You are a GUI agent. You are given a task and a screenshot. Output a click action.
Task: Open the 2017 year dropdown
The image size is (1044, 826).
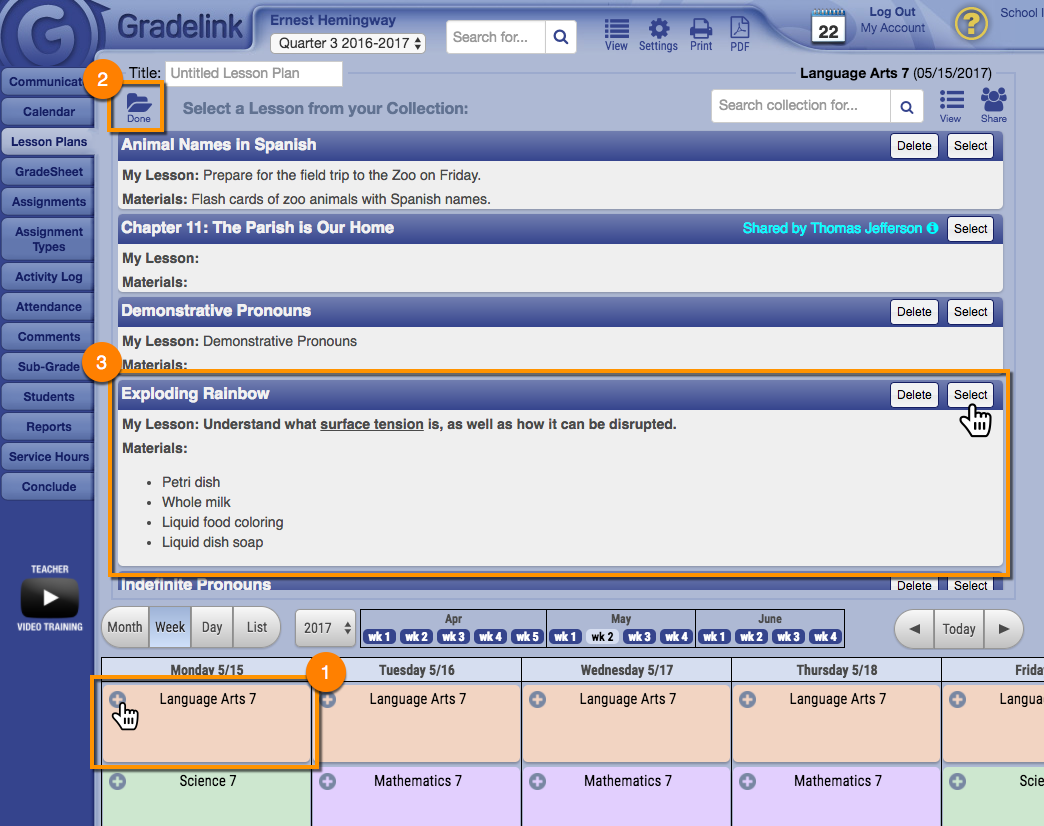point(325,628)
